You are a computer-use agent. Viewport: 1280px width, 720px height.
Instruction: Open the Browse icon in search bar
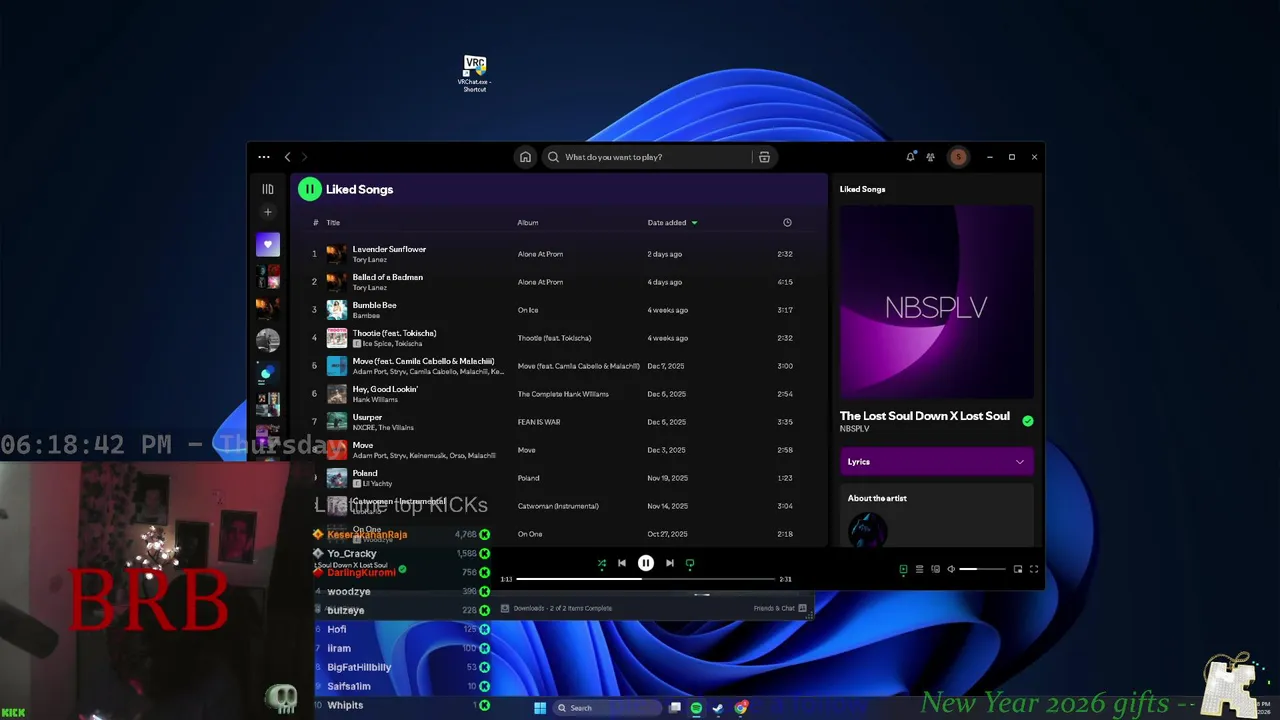click(764, 157)
